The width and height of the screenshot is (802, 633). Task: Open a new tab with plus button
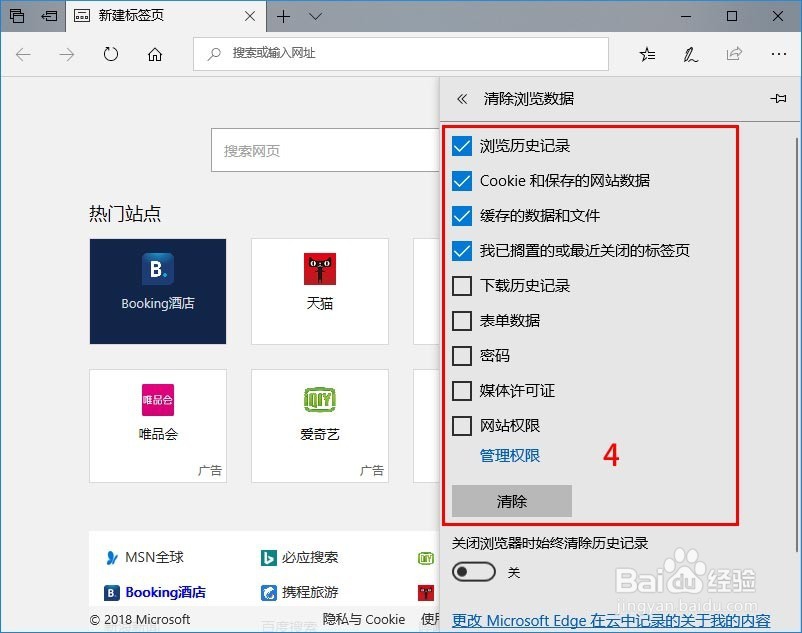pyautogui.click(x=285, y=16)
